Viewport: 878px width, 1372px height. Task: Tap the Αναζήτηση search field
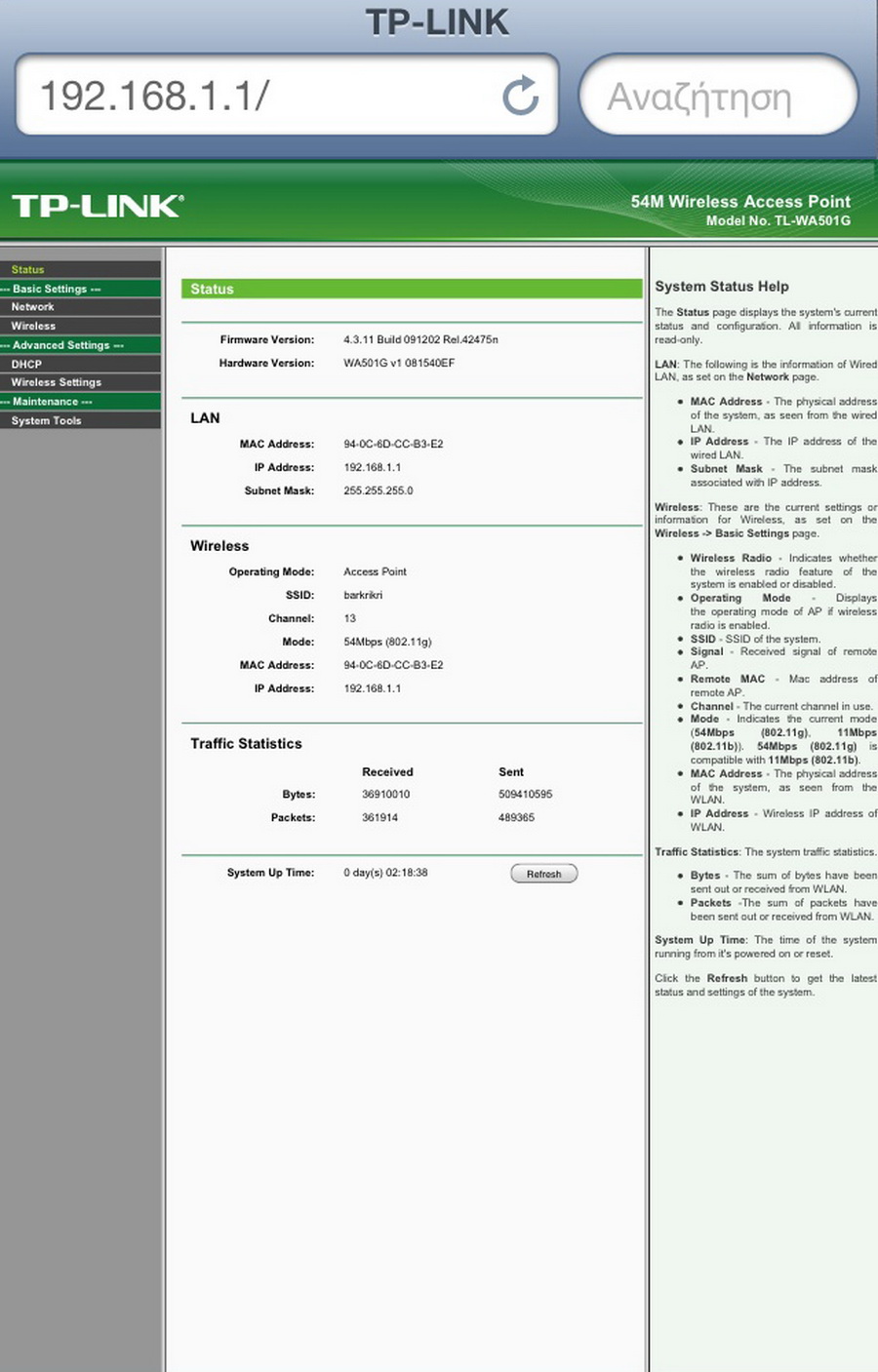(x=718, y=96)
